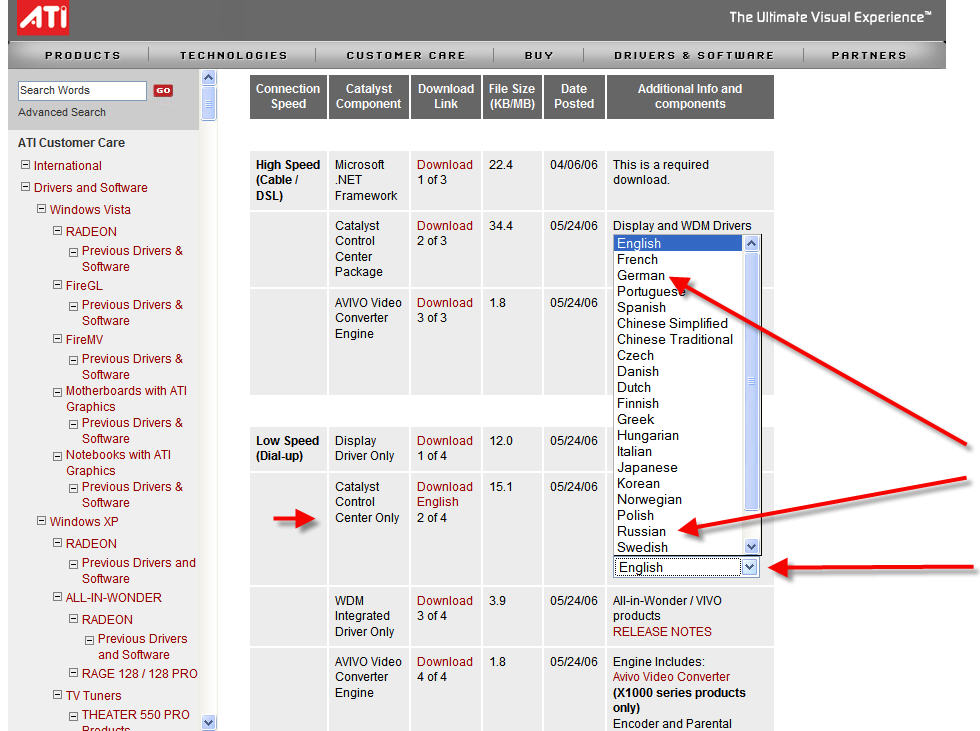Click the ATI logo
Screen dimensions: 980x731
tap(44, 18)
